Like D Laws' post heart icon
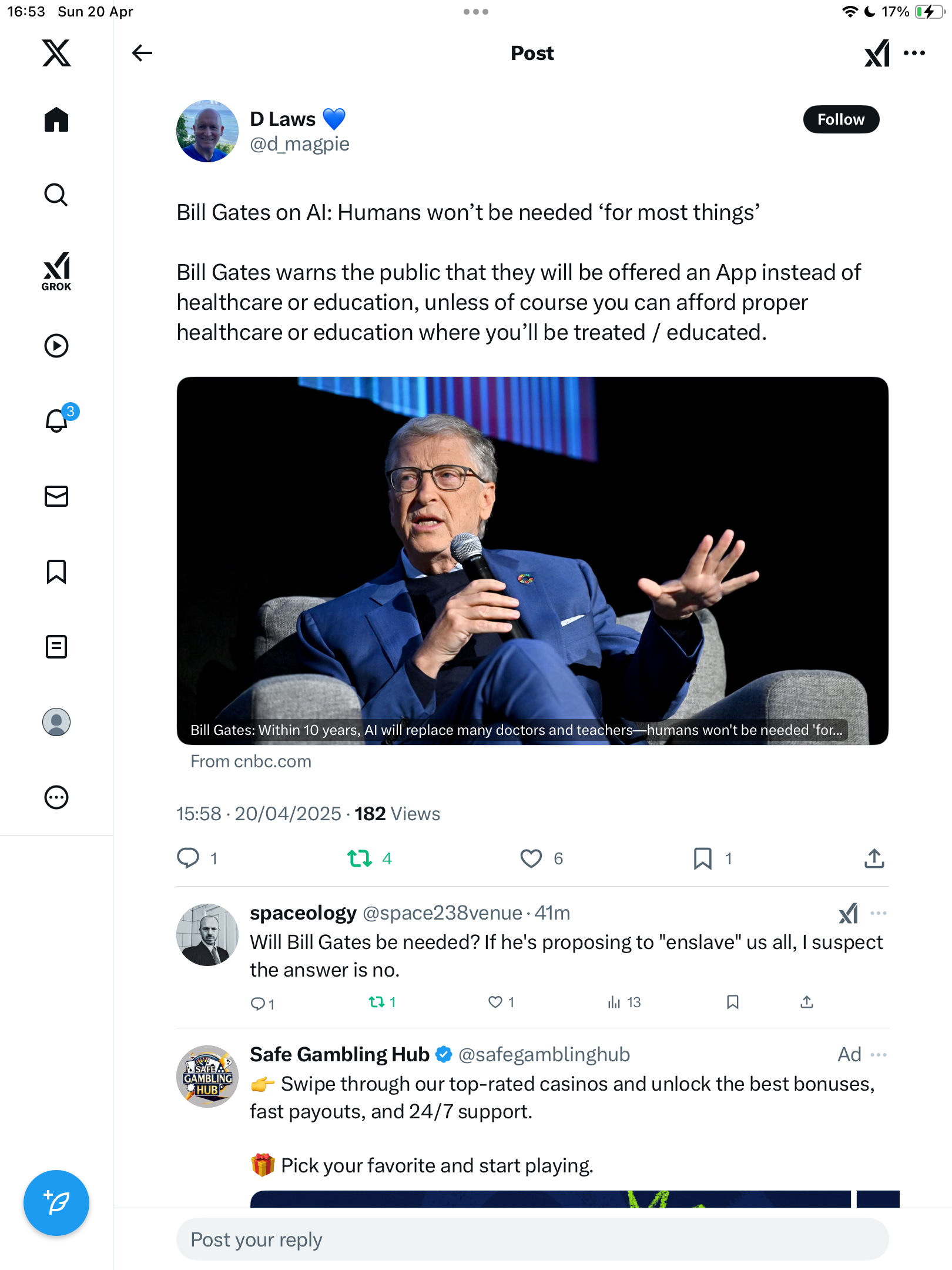The width and height of the screenshot is (952, 1270). (531, 859)
